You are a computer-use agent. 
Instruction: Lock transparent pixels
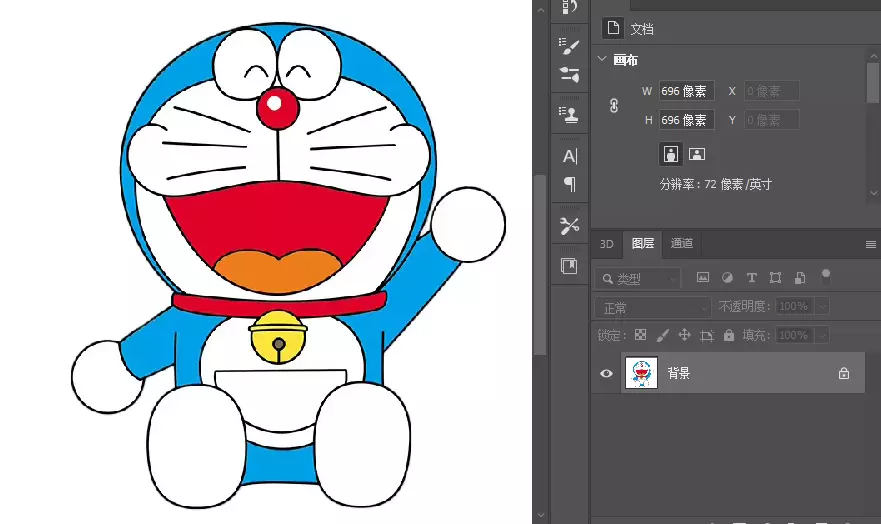(641, 335)
